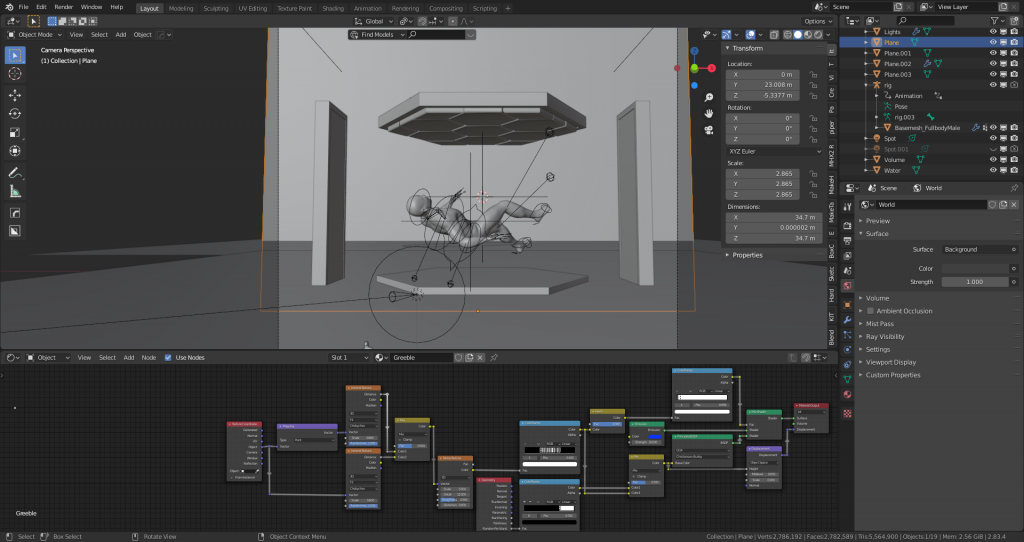This screenshot has height=542, width=1024.
Task: Toggle visibility of the Water object
Action: coord(993,170)
